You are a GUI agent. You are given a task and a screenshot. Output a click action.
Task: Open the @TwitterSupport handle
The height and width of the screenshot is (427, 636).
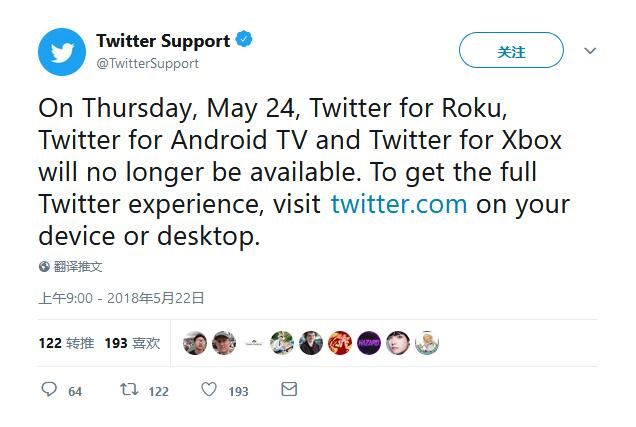click(147, 63)
